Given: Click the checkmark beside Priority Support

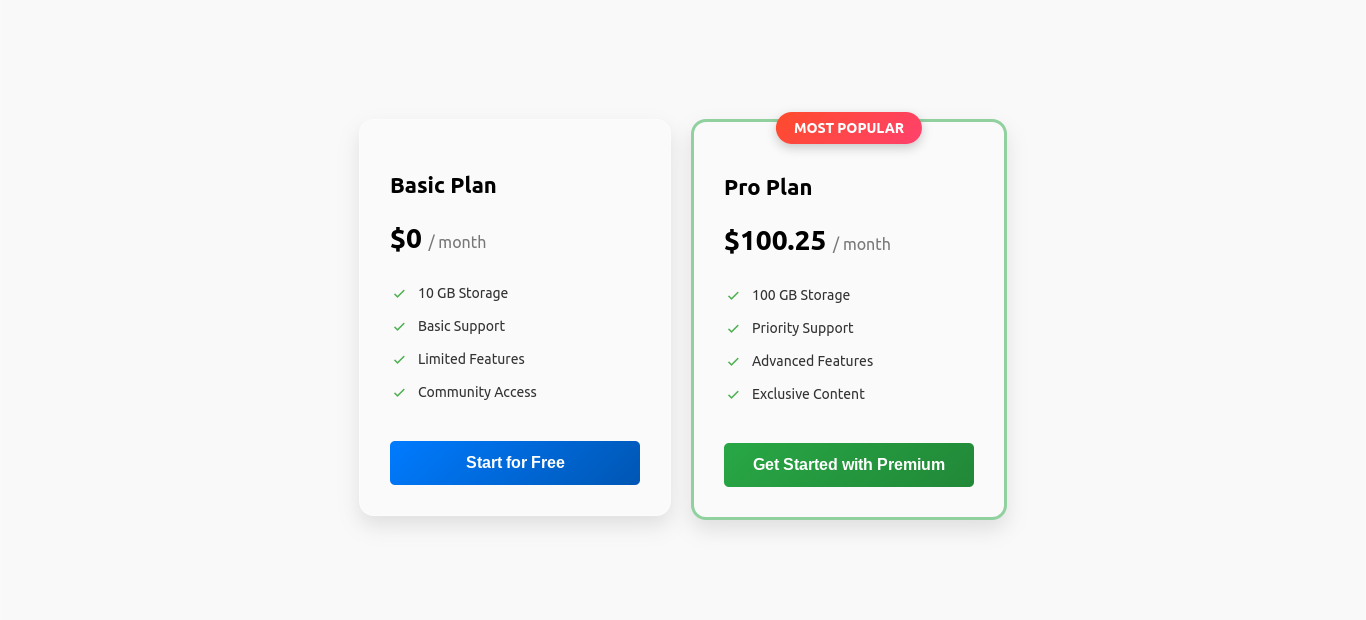Looking at the screenshot, I should click(x=732, y=328).
